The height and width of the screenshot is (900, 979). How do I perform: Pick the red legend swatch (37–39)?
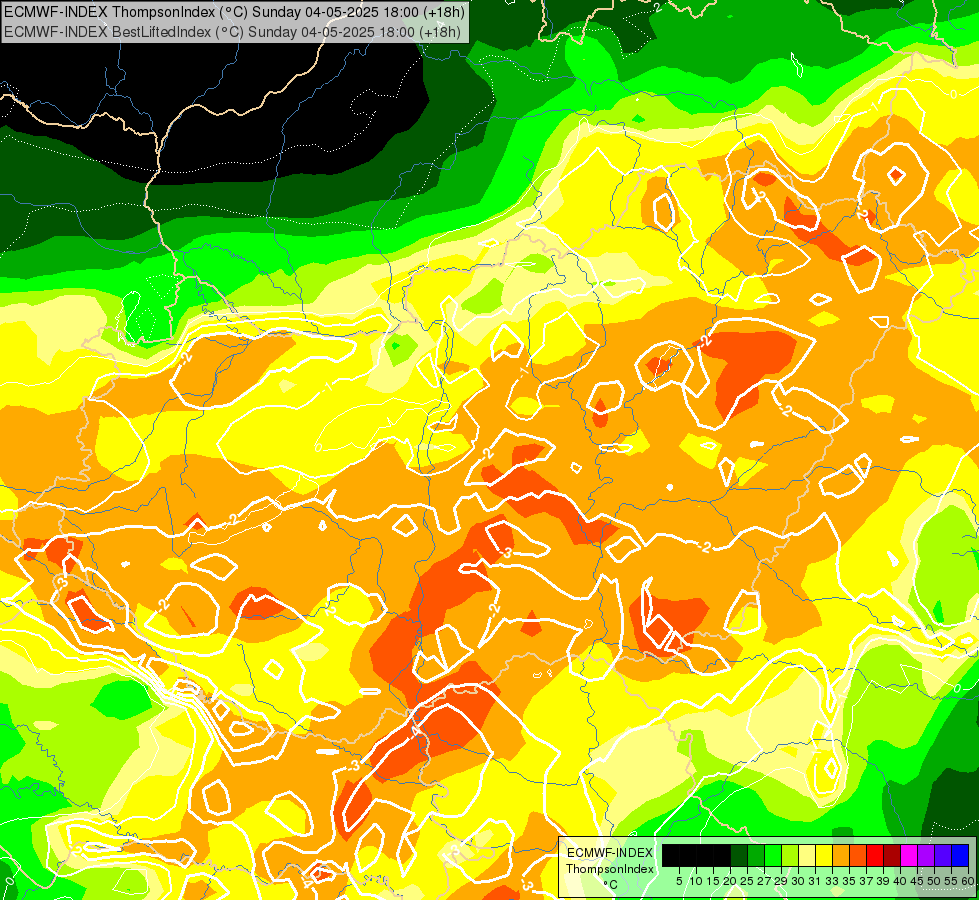point(875,855)
